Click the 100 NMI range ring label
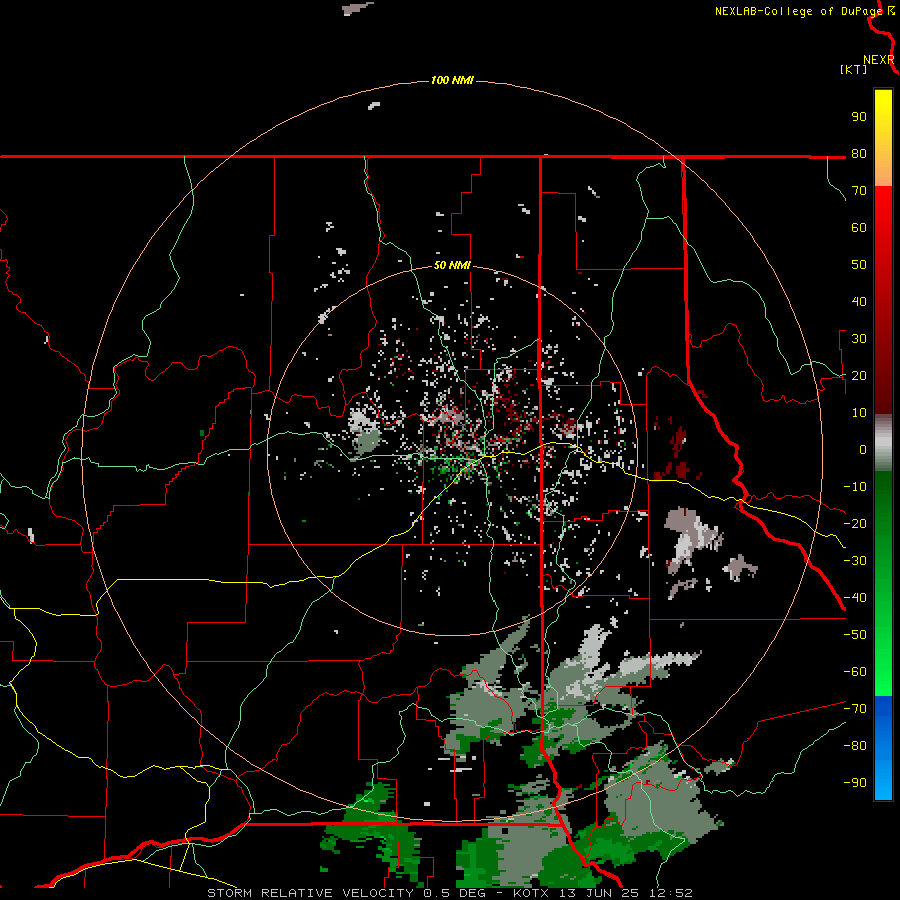This screenshot has width=900, height=900. click(x=452, y=80)
